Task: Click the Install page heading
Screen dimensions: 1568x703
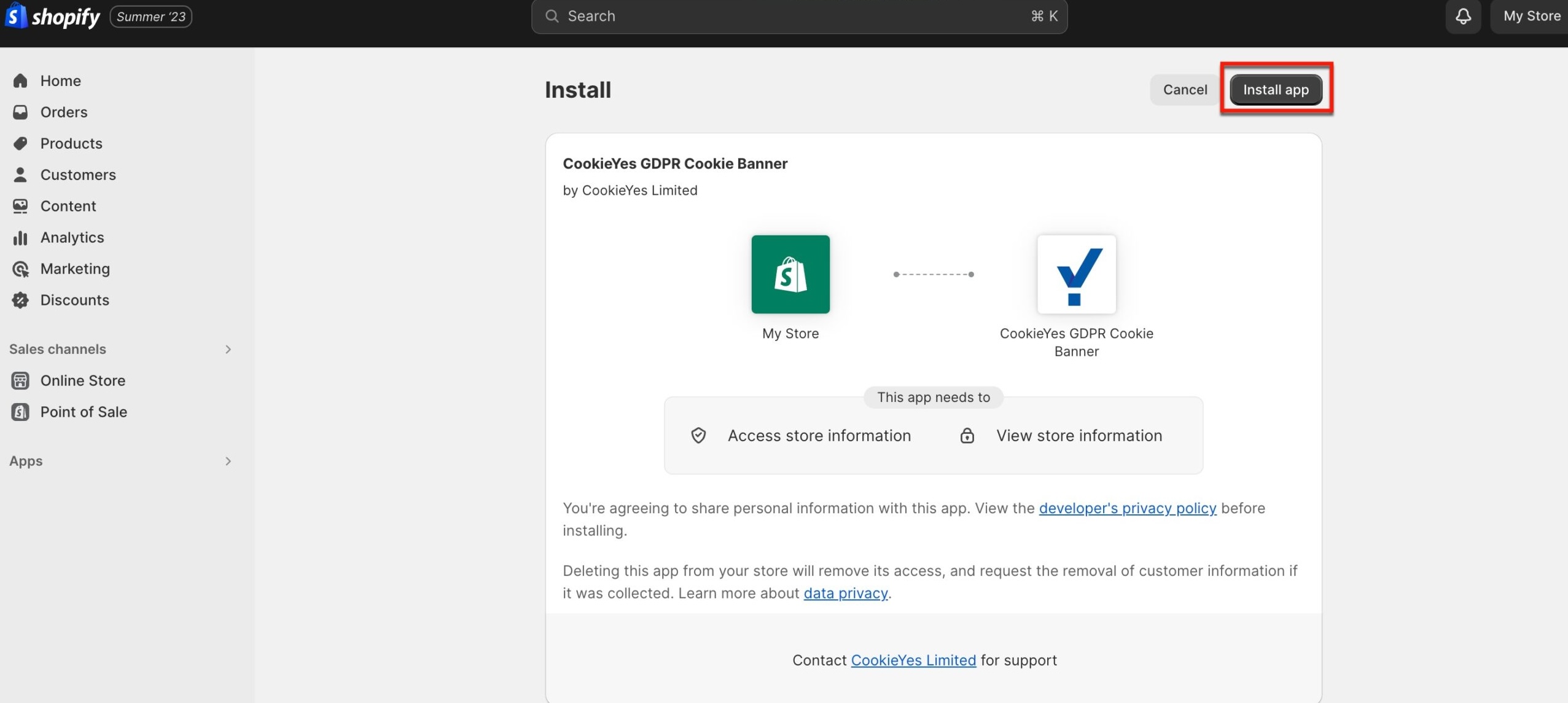Action: click(x=578, y=90)
